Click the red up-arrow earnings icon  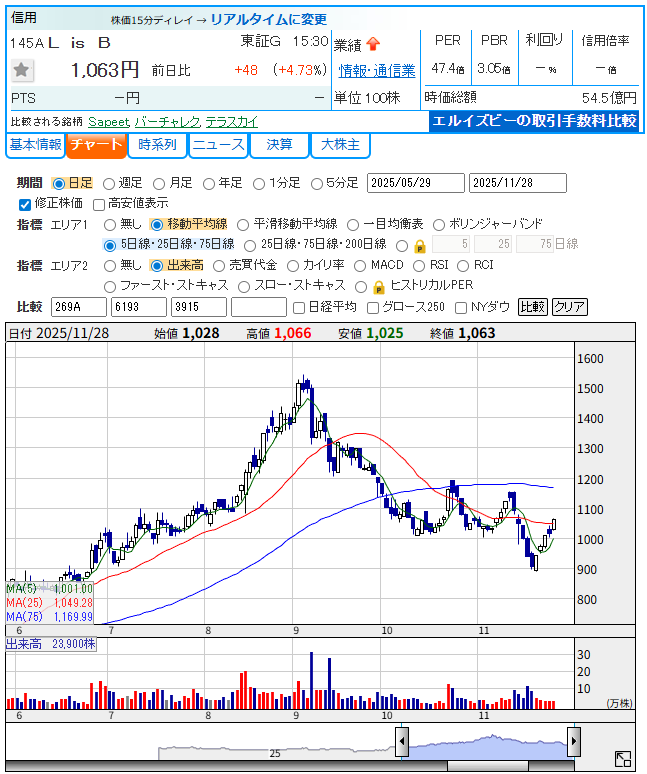[373, 44]
